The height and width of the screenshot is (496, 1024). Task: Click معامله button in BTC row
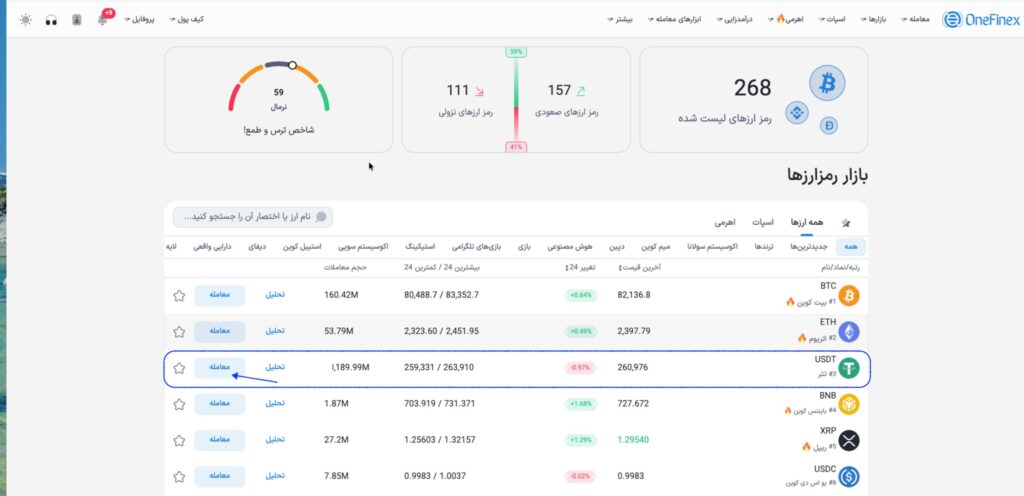pyautogui.click(x=219, y=296)
